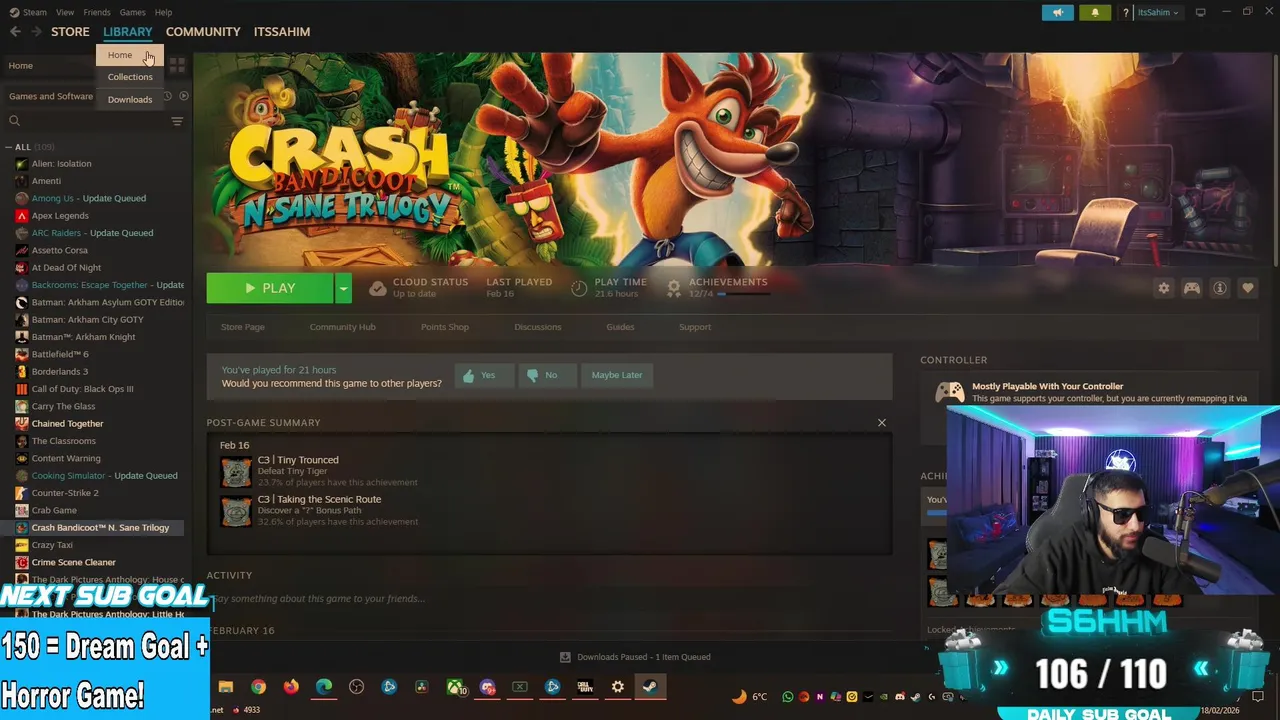1280x720 pixels.
Task: Go back with the left arrow
Action: [x=15, y=32]
